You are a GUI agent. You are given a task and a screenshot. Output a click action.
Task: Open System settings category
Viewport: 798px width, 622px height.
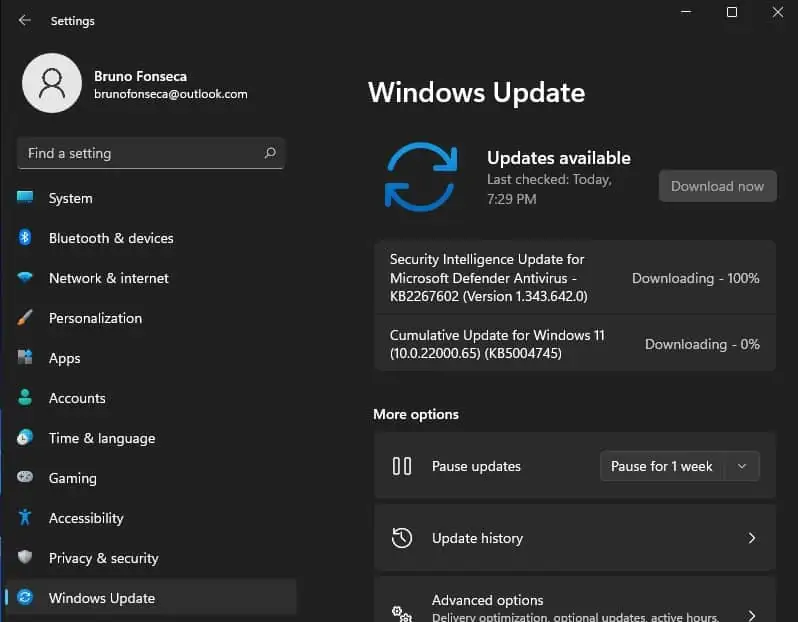151,198
